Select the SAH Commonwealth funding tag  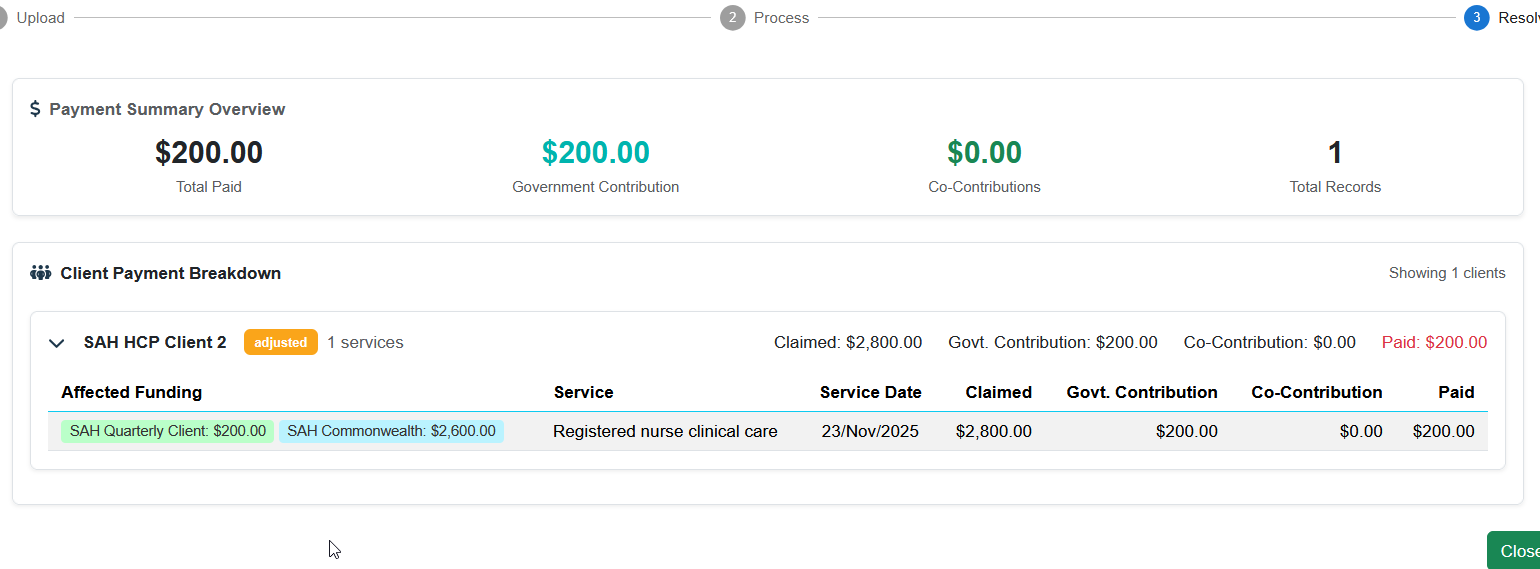tap(391, 431)
